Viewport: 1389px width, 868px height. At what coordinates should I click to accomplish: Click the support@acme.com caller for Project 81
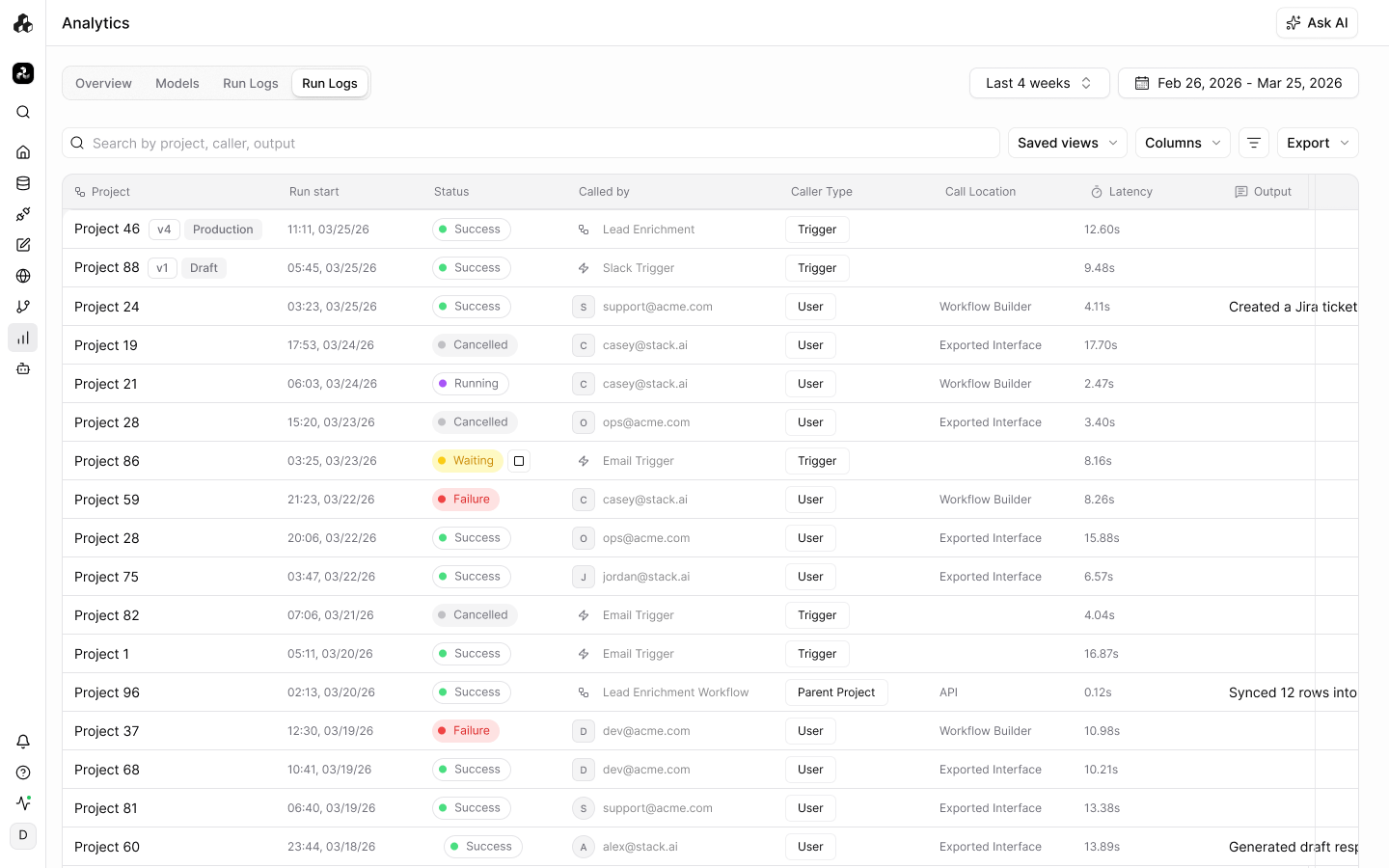658,808
